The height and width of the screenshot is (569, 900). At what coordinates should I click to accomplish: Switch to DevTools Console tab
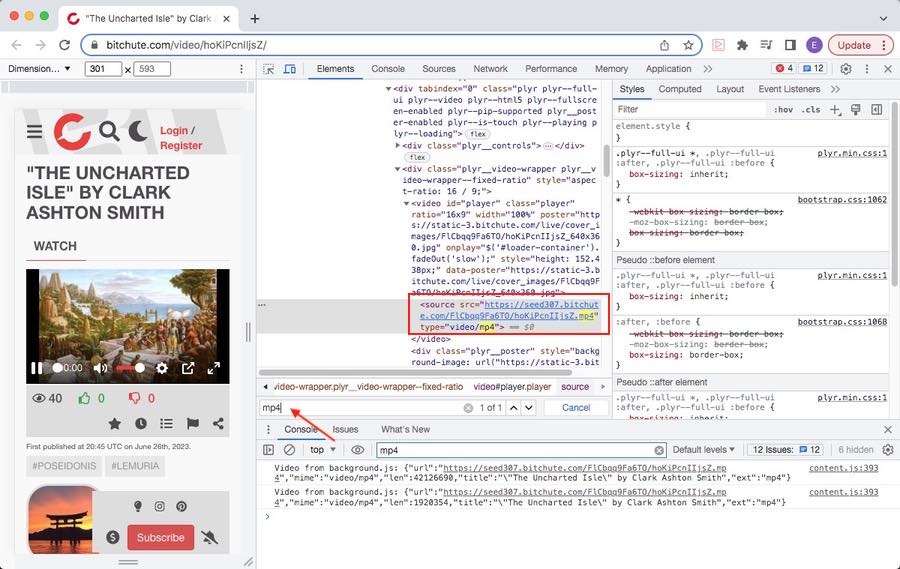coord(388,68)
